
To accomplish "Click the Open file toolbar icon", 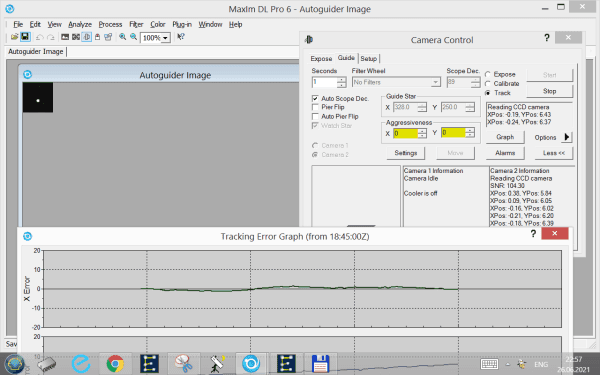I will [15, 37].
